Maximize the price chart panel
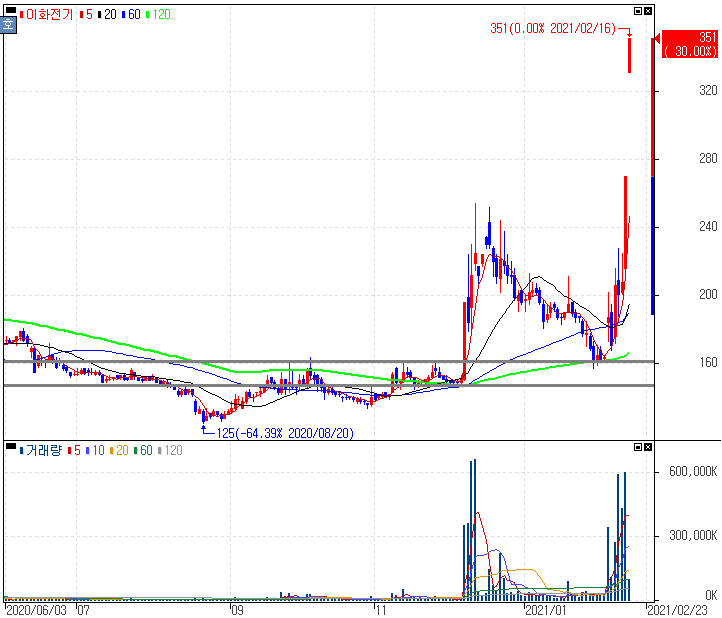 coord(638,11)
